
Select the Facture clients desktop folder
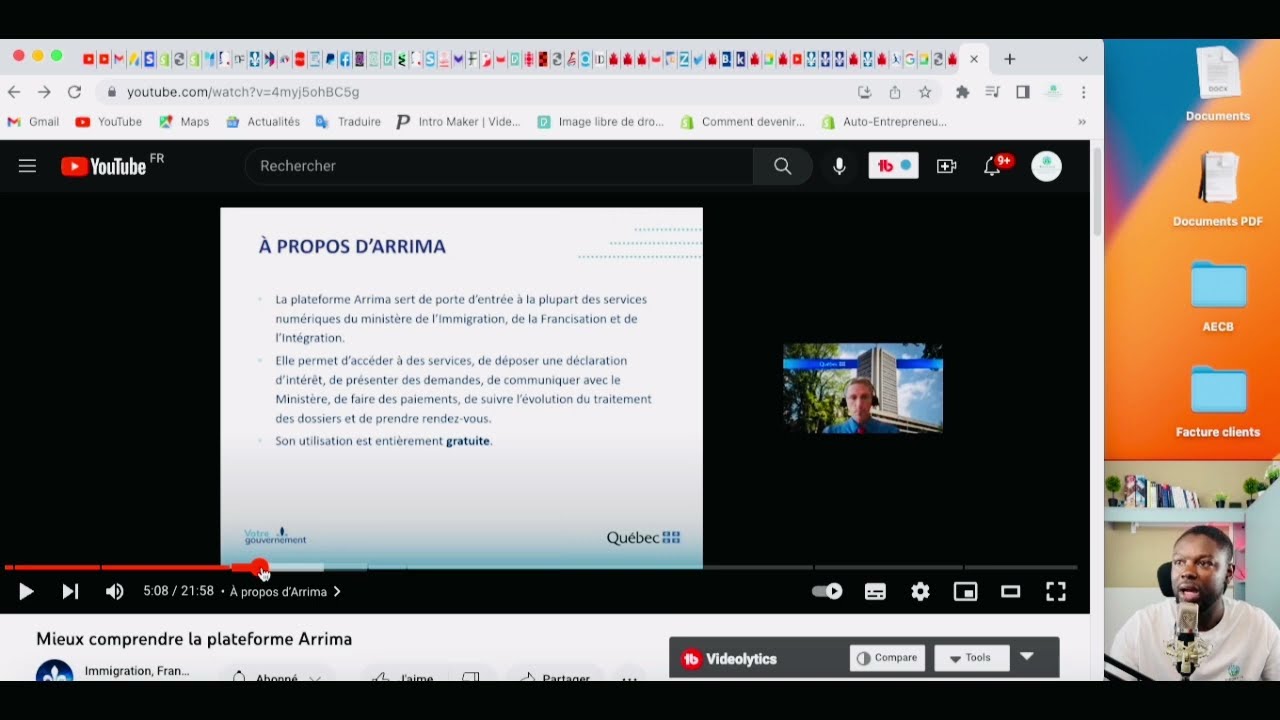click(1218, 403)
